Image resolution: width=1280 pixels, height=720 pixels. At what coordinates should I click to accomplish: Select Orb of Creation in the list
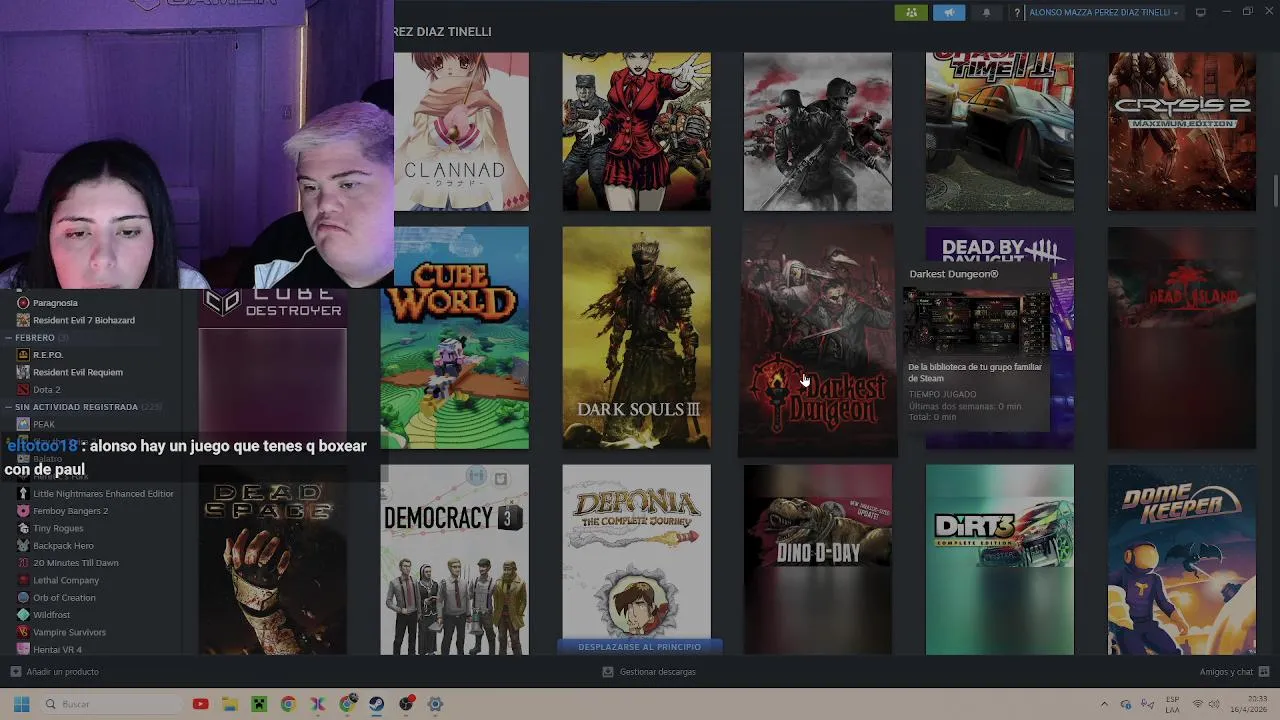click(x=64, y=598)
